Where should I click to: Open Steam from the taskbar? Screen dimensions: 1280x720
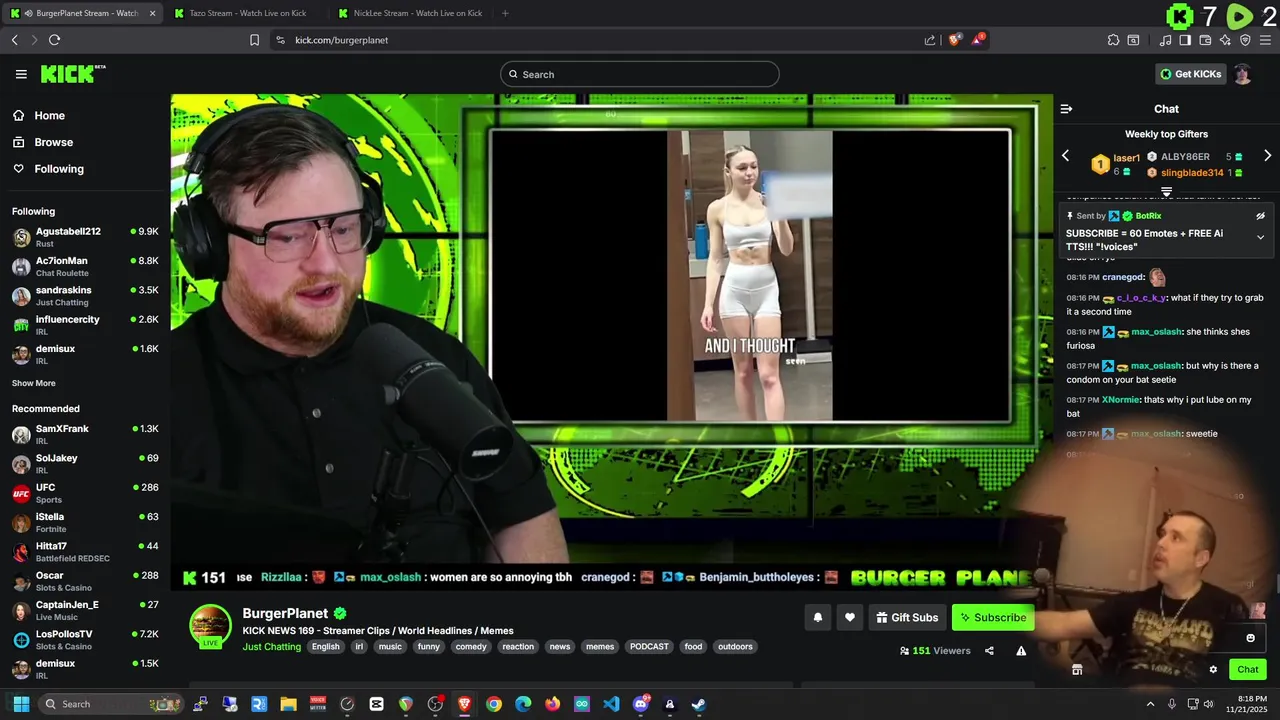[x=699, y=704]
